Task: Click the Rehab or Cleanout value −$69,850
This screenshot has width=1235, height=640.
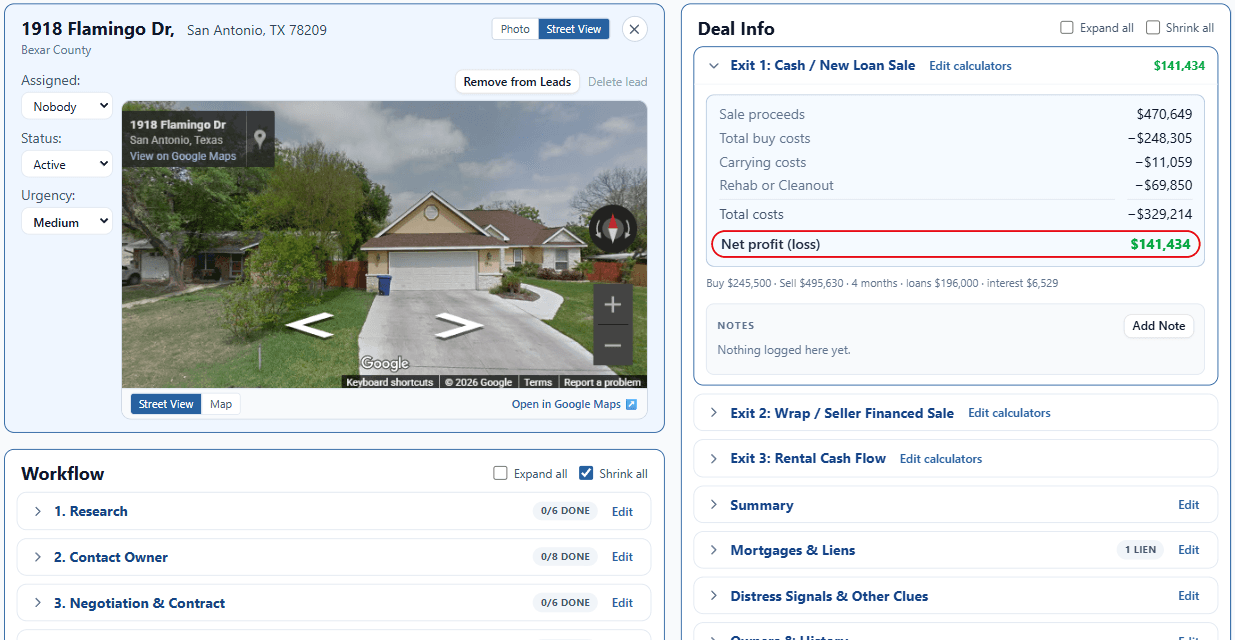Action: (1163, 186)
